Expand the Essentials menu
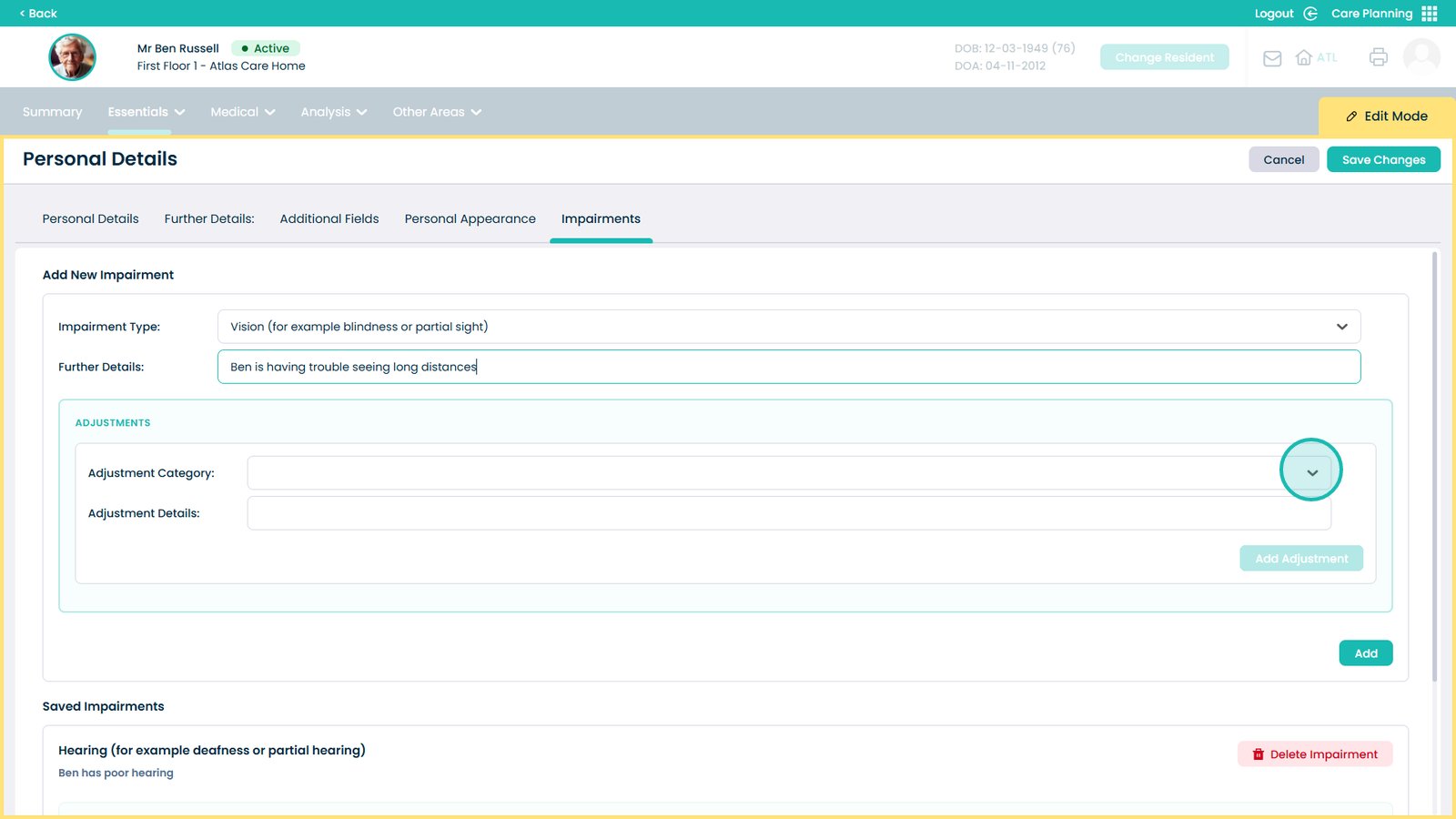The image size is (1456, 819). (x=146, y=112)
